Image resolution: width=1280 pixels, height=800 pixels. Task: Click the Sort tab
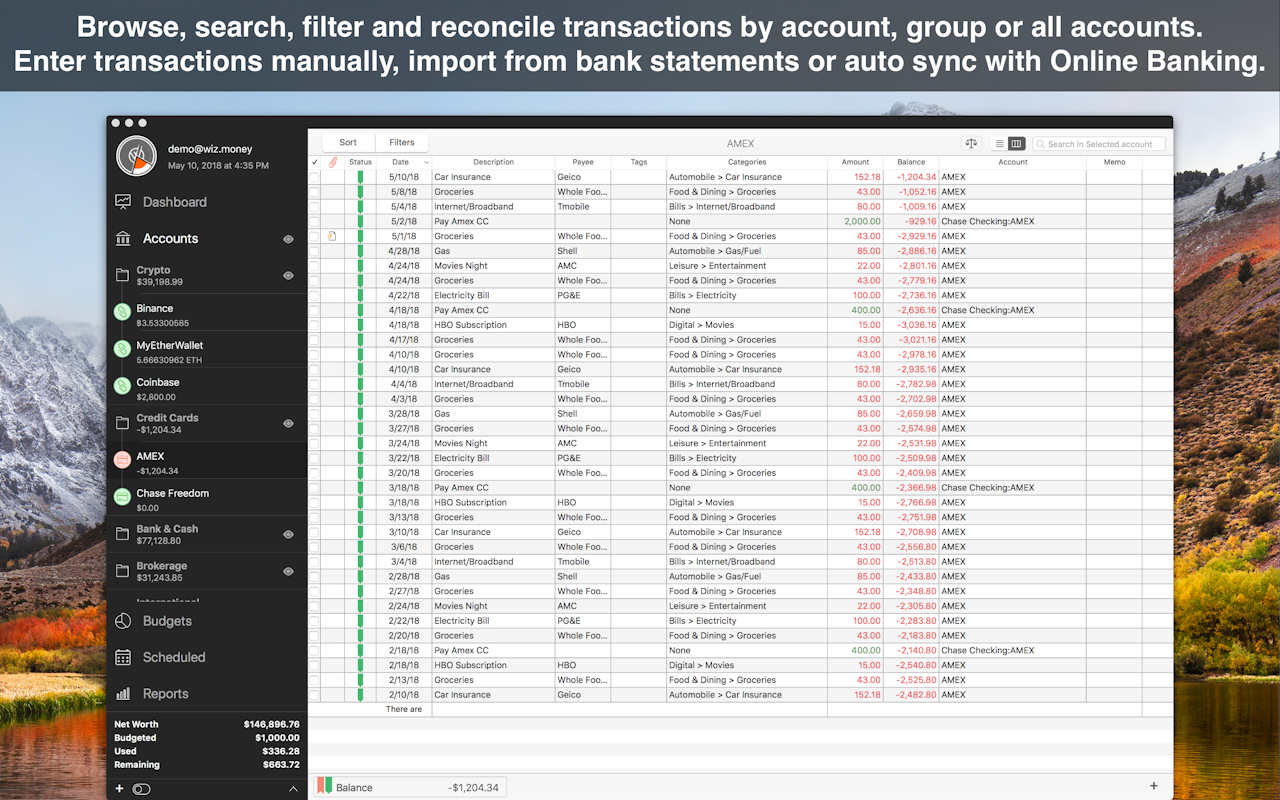[x=347, y=142]
